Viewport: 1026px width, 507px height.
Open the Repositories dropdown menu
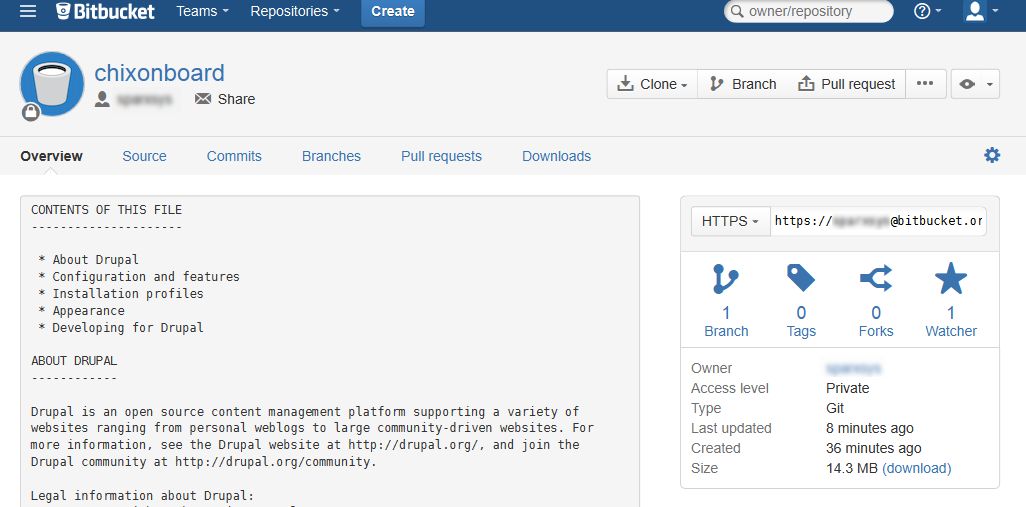click(295, 11)
